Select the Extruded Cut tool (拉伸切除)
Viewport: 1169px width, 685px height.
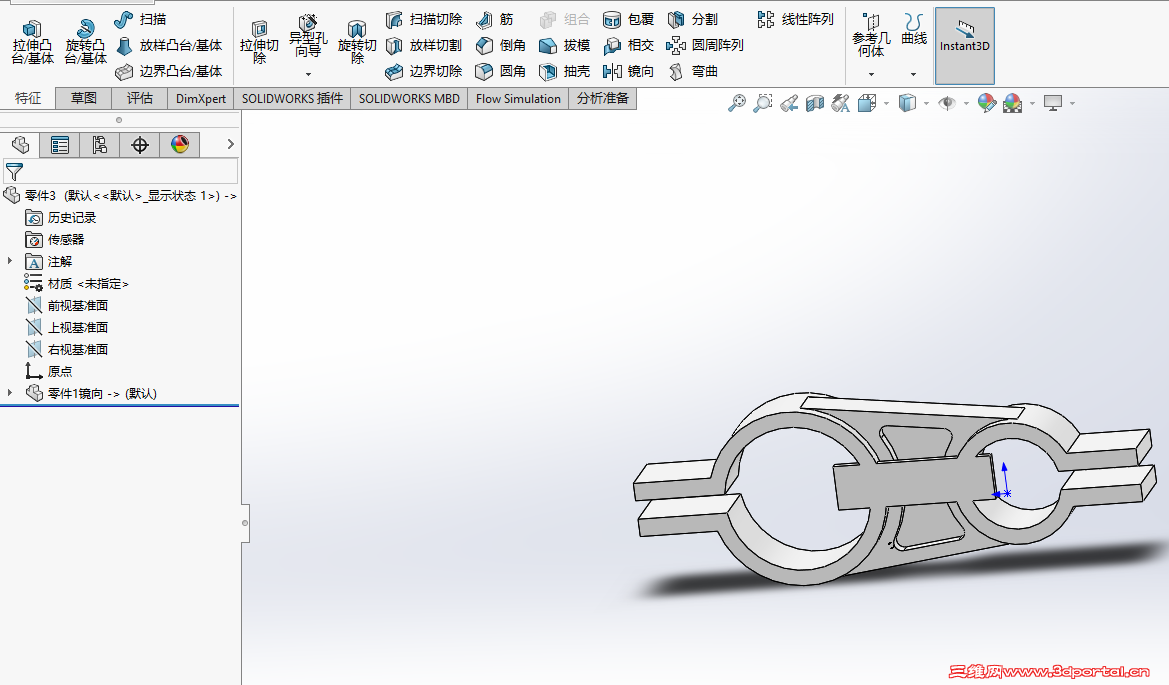click(259, 42)
